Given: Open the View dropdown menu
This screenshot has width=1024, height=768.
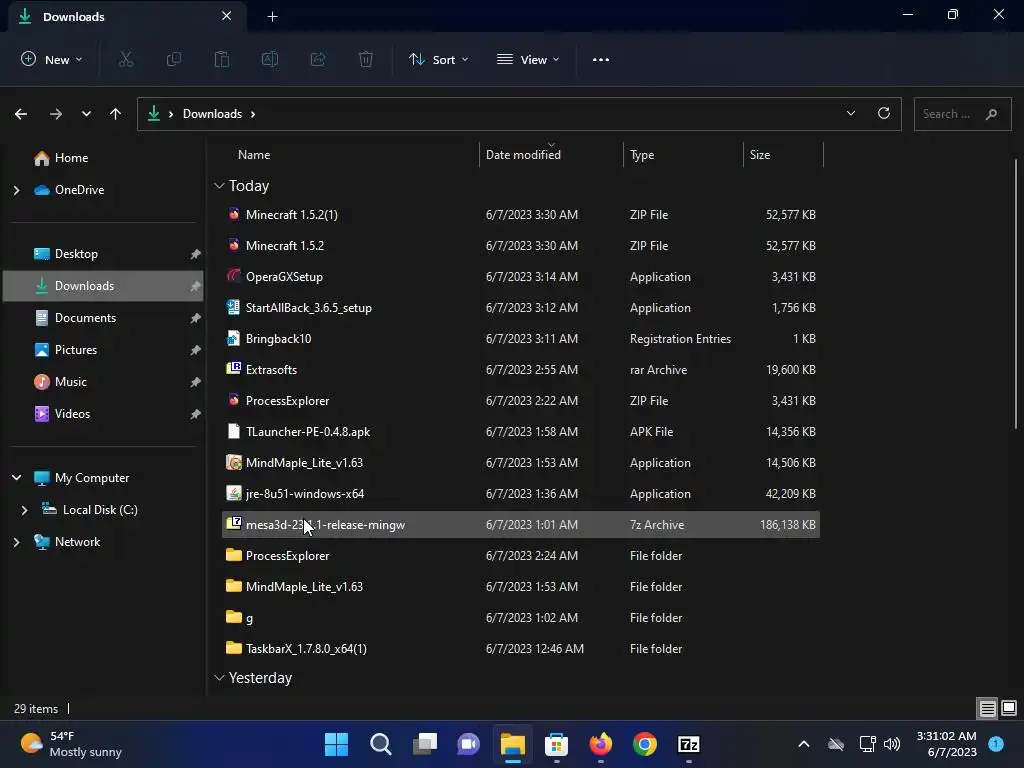Looking at the screenshot, I should (x=528, y=59).
